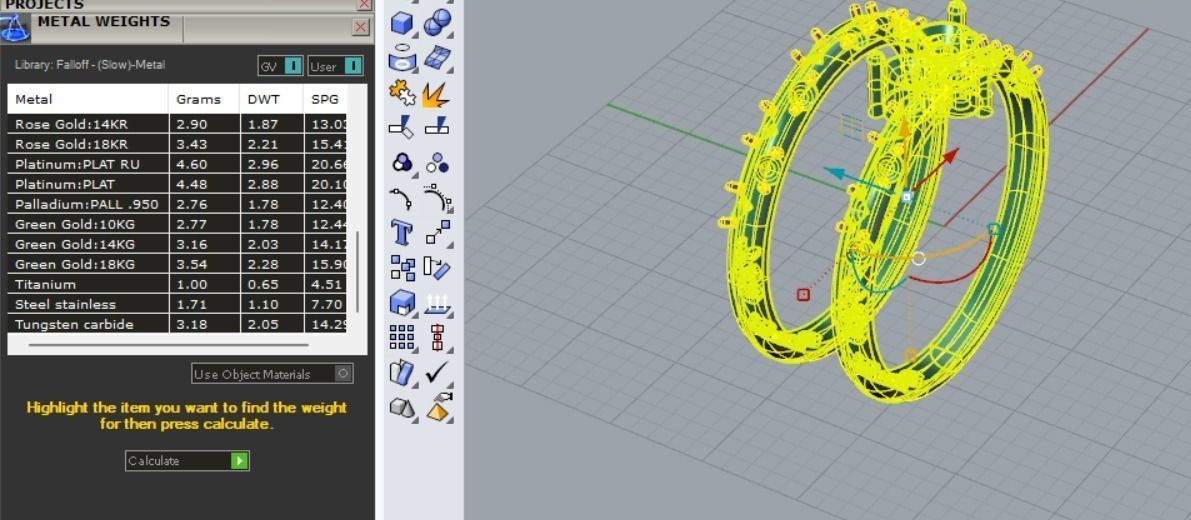
Task: Select the Move squares tool
Action: 438,232
